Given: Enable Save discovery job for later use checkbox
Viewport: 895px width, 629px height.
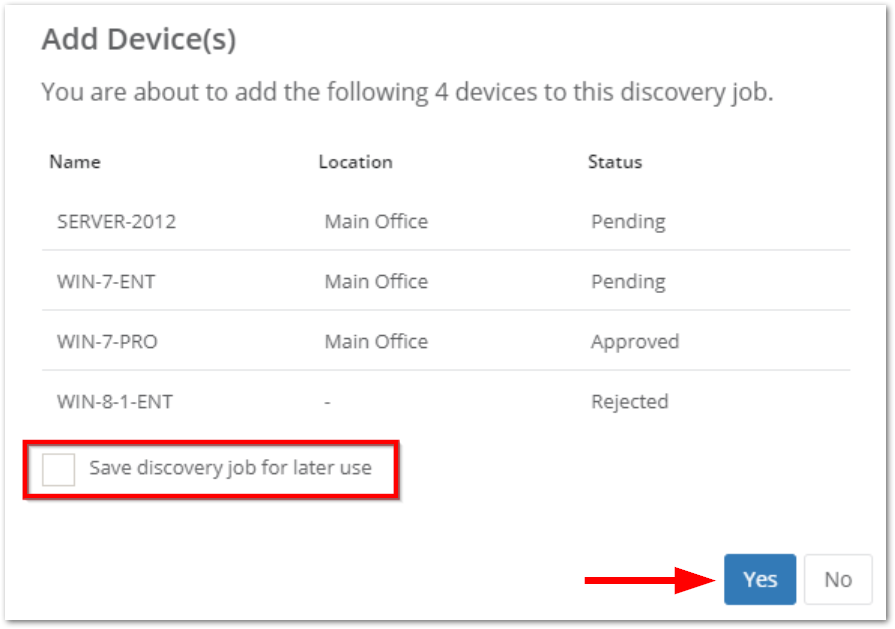Looking at the screenshot, I should click(59, 468).
